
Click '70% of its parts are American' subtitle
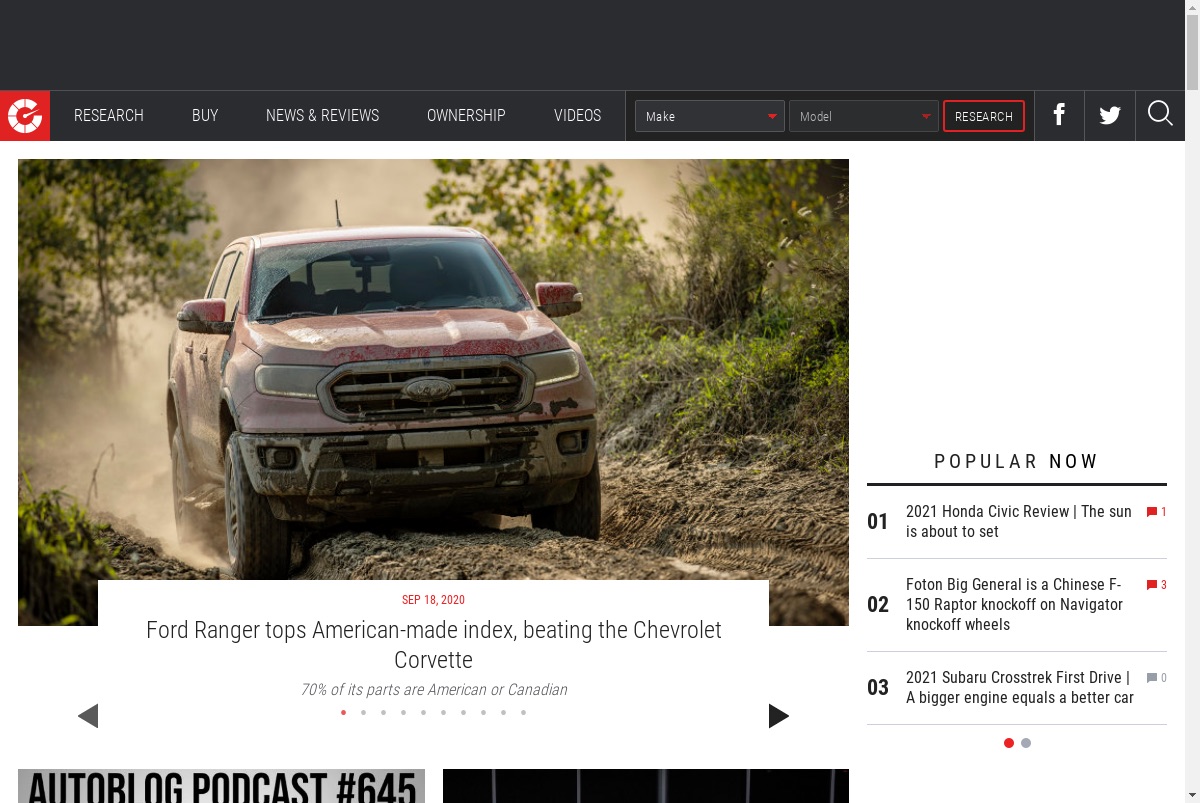coord(433,690)
